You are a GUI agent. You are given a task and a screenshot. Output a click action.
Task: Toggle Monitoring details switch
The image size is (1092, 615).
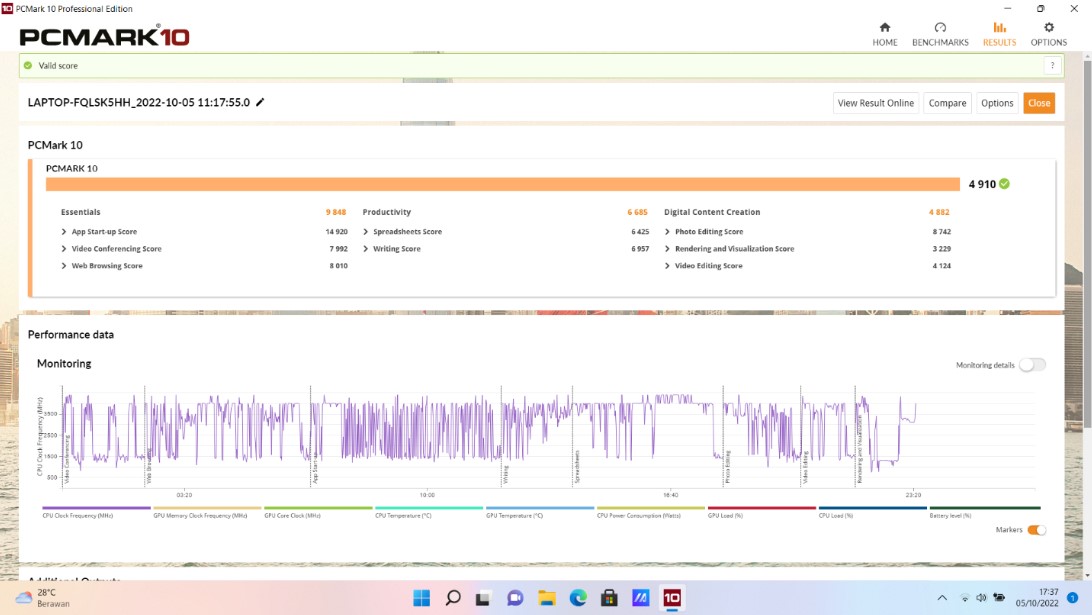[1032, 365]
